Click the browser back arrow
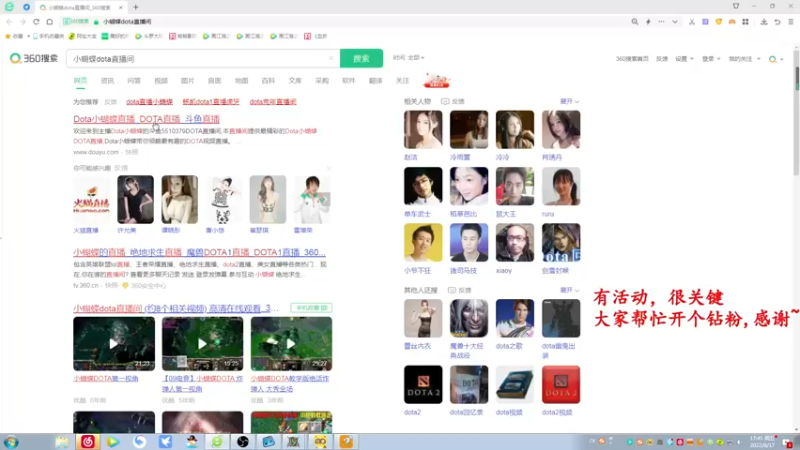800x450 pixels. pyautogui.click(x=9, y=22)
